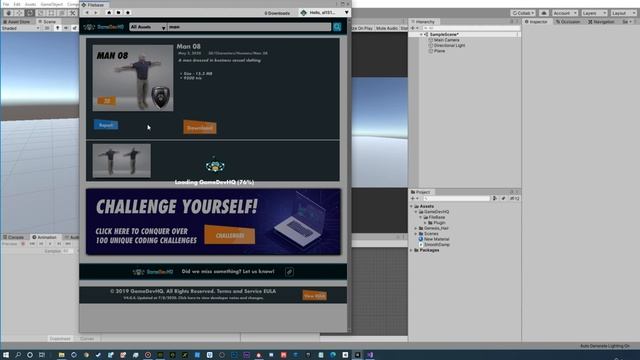This screenshot has height=360, width=640.
Task: Click the GameDevHQ logo in Filebase header
Action: tap(104, 27)
